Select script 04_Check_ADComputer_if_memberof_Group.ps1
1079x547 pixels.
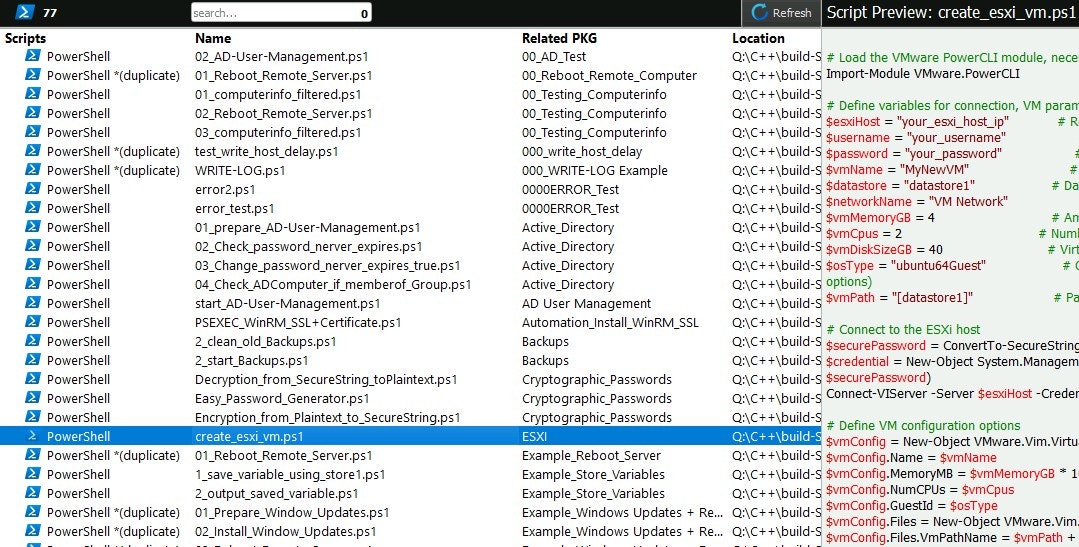pos(333,284)
